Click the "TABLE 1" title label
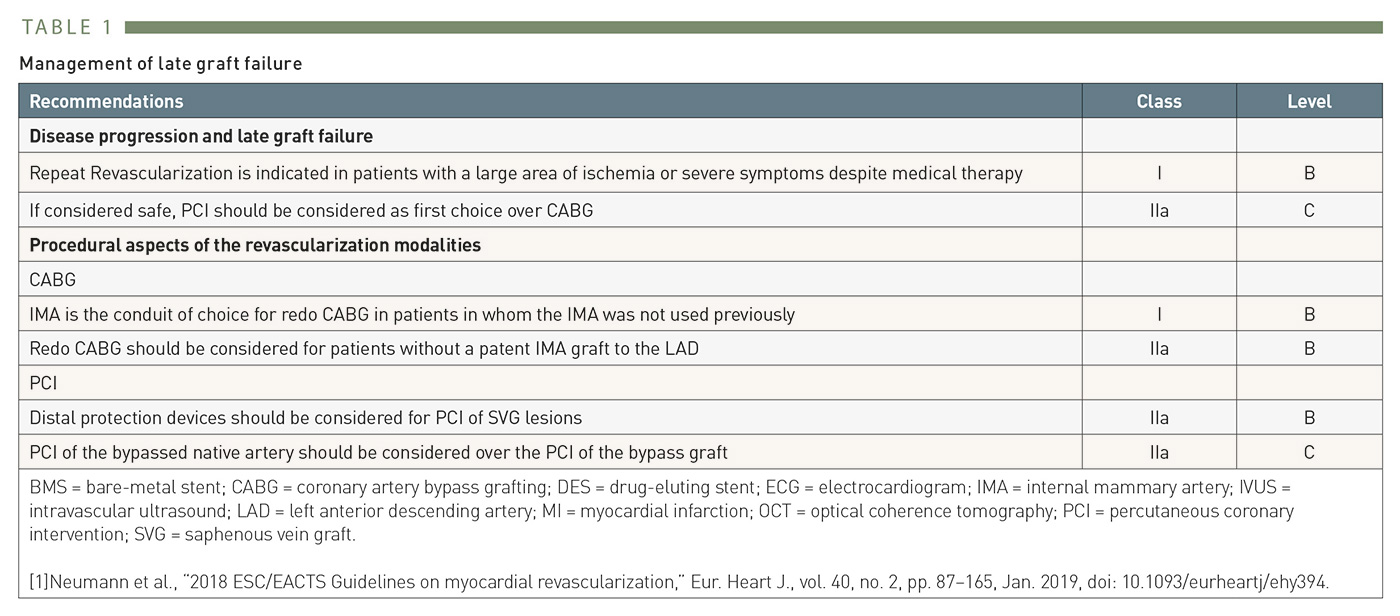 tap(66, 27)
